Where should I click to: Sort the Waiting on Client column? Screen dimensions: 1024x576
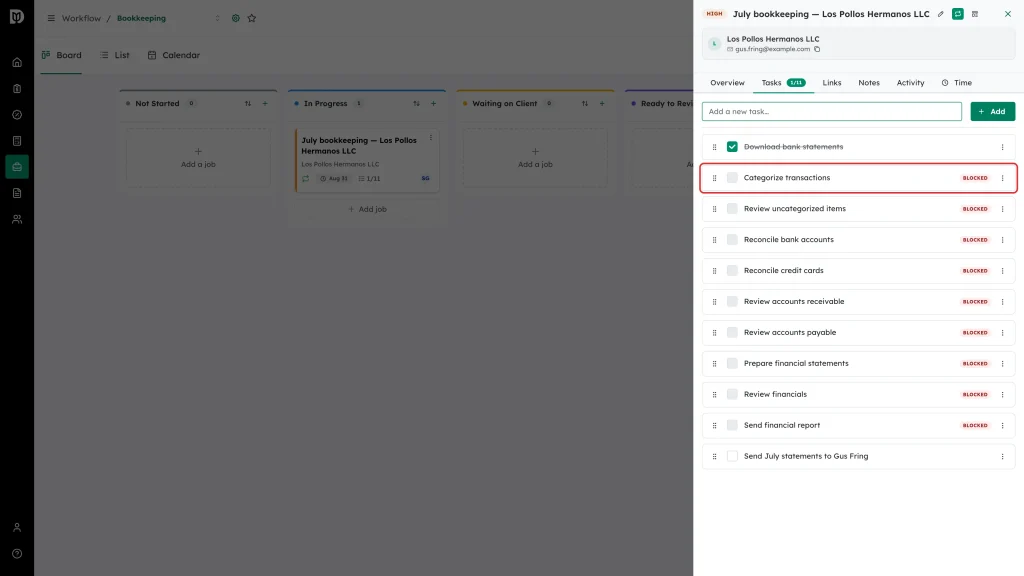pos(584,103)
